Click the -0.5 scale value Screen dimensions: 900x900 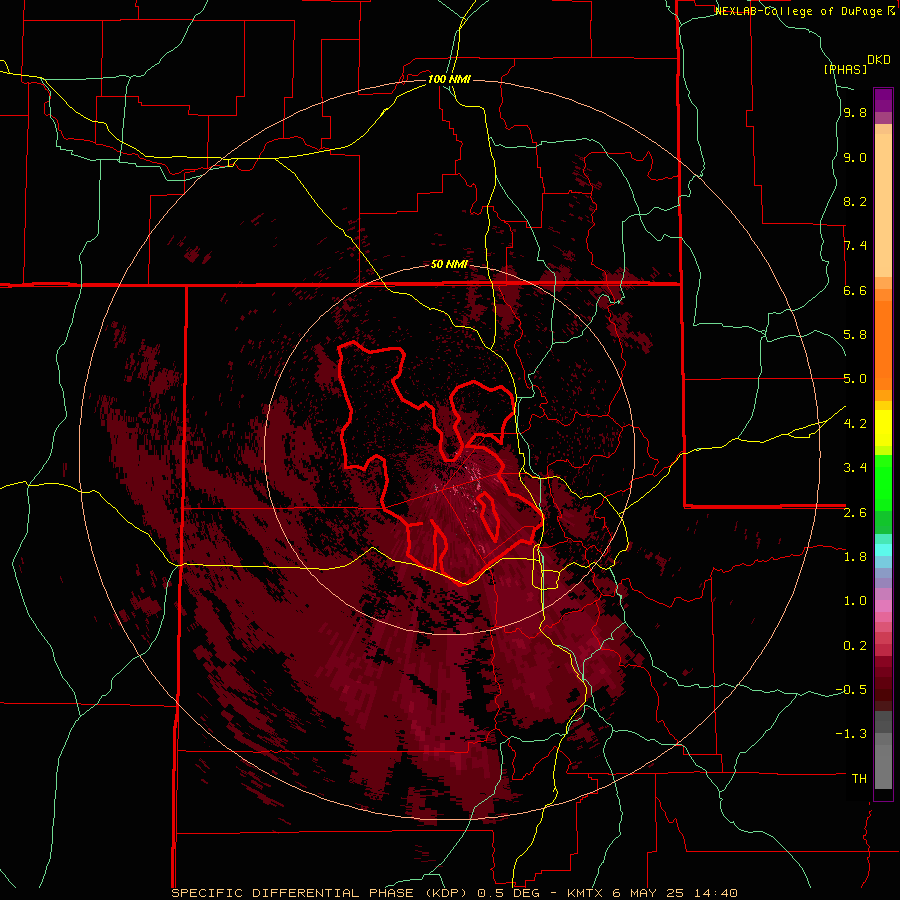click(x=851, y=689)
